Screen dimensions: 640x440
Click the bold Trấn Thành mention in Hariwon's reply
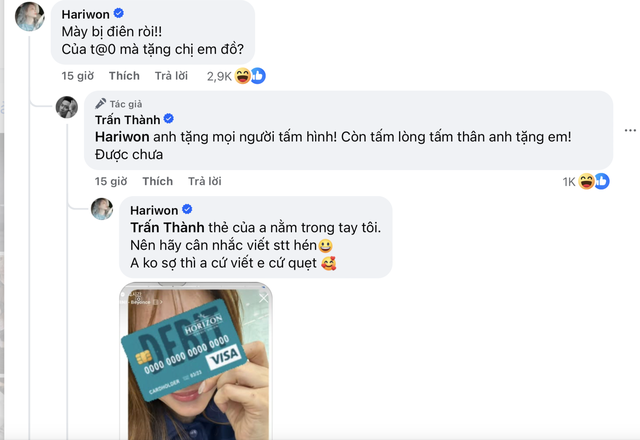167,227
